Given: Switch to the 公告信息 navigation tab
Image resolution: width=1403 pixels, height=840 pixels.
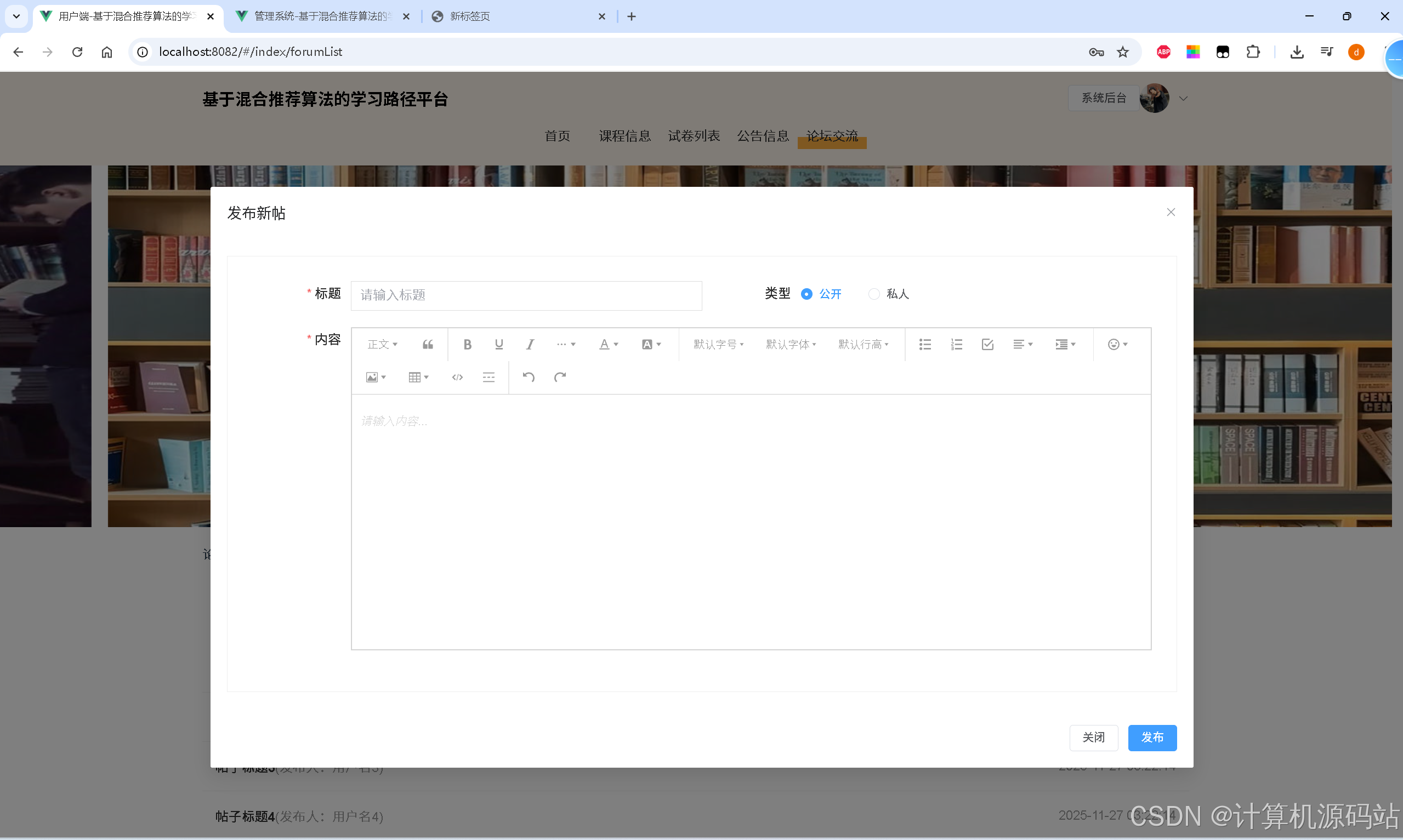Looking at the screenshot, I should (763, 136).
